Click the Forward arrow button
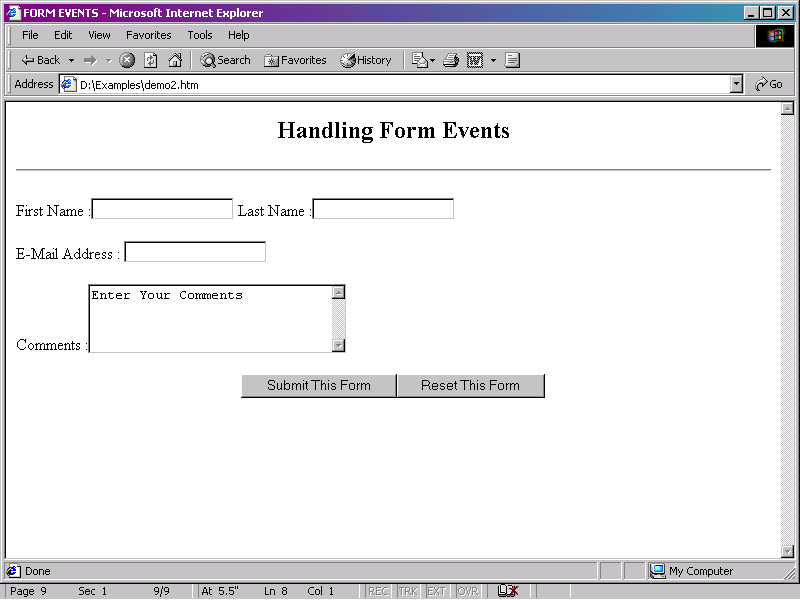Viewport: 800px width, 600px height. [x=90, y=60]
